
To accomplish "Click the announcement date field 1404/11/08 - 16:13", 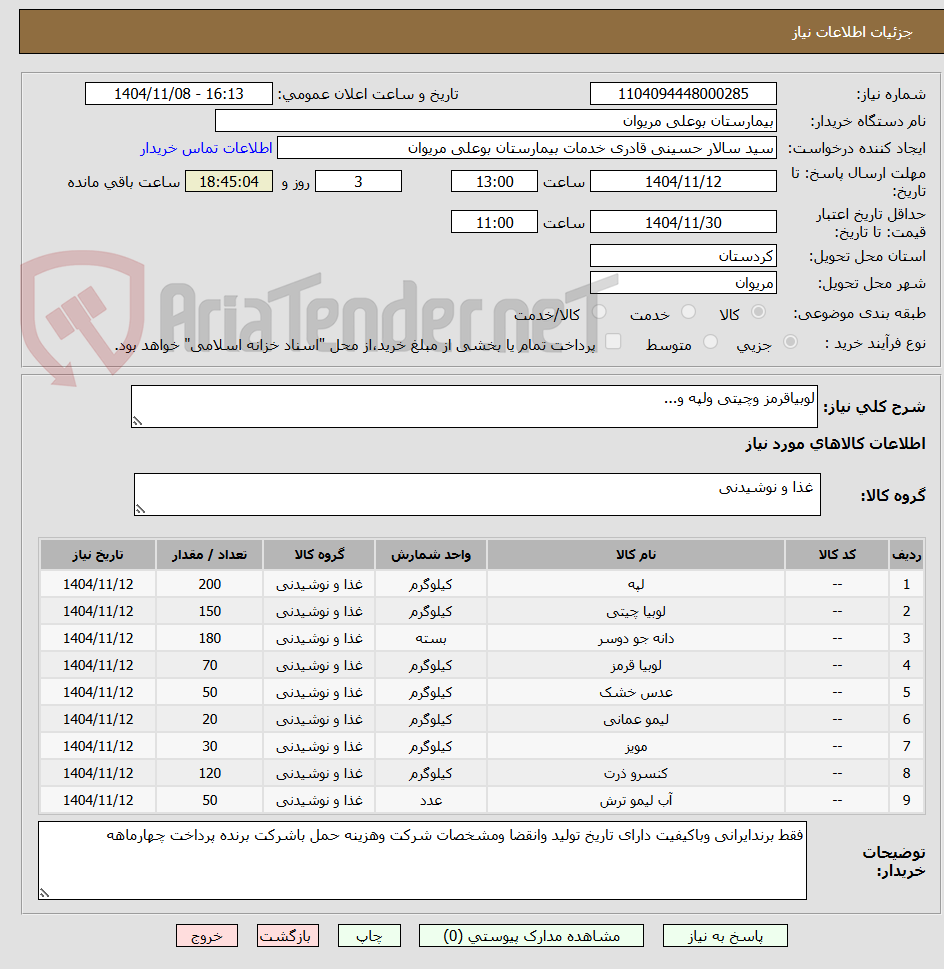I will click(x=179, y=94).
